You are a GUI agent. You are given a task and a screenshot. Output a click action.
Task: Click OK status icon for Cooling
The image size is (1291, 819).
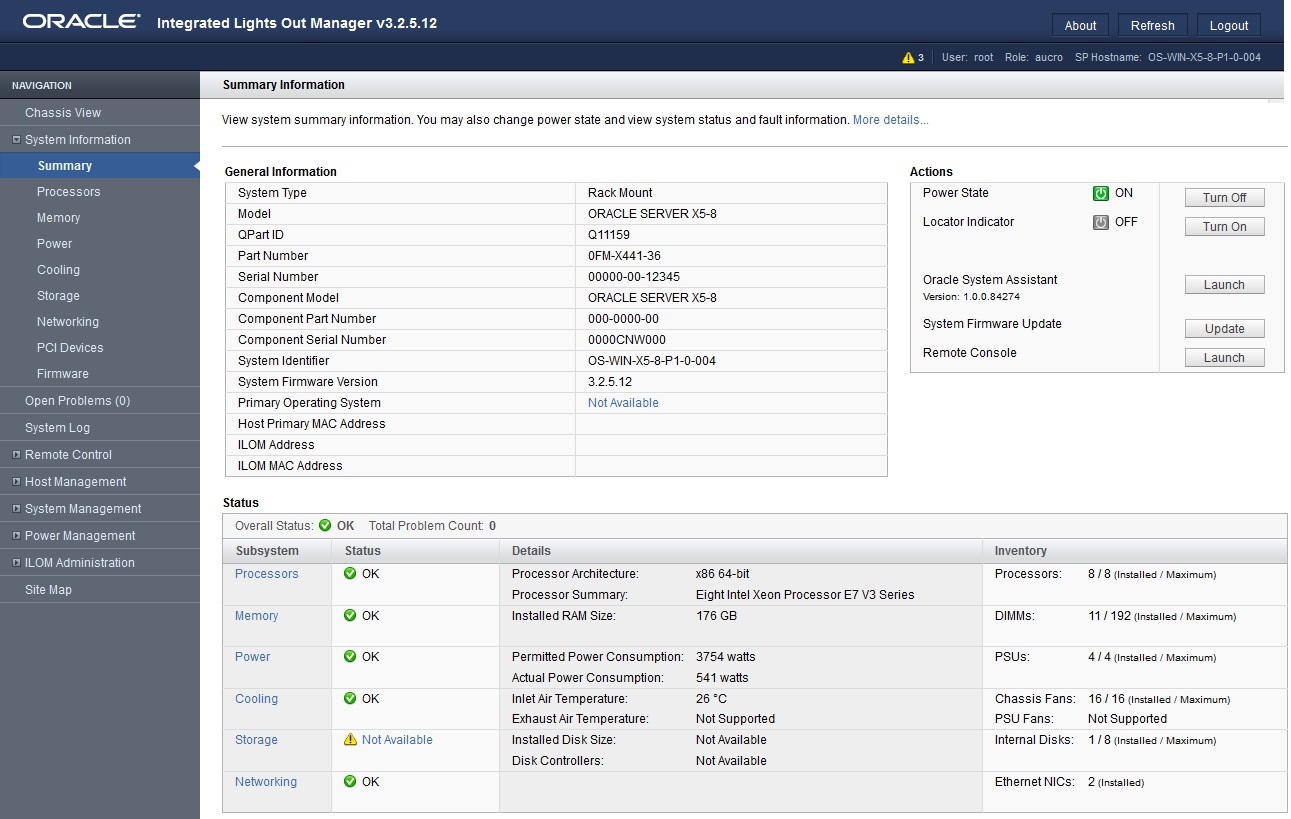349,699
